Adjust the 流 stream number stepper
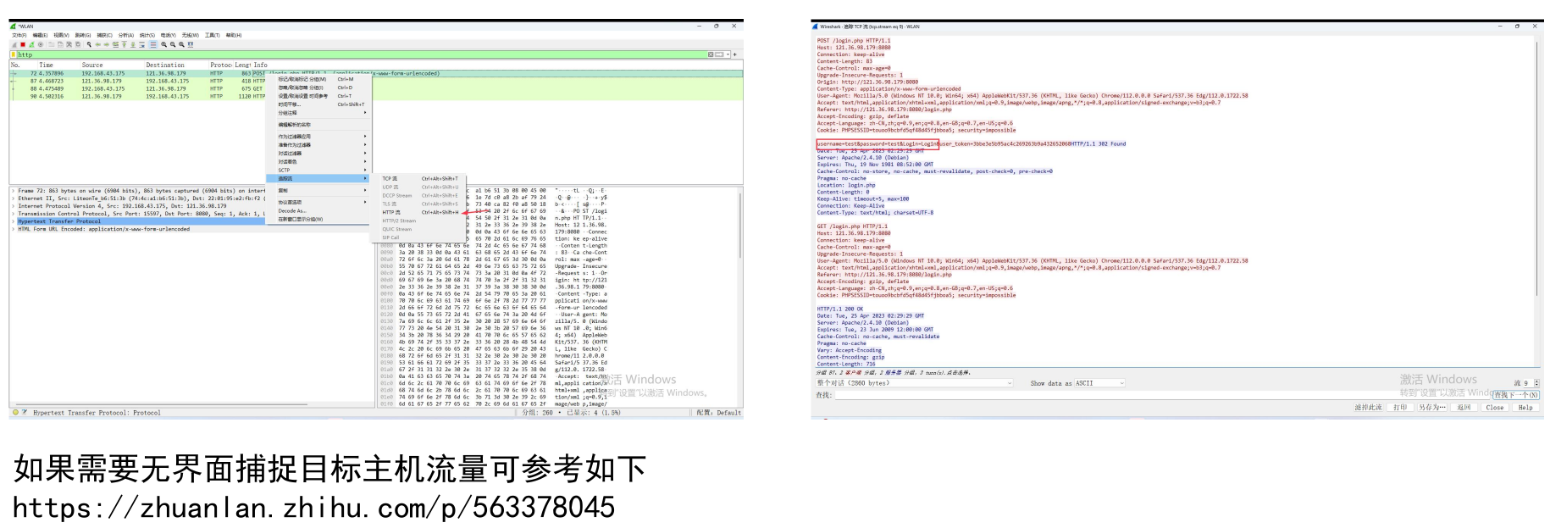 coord(1537,383)
